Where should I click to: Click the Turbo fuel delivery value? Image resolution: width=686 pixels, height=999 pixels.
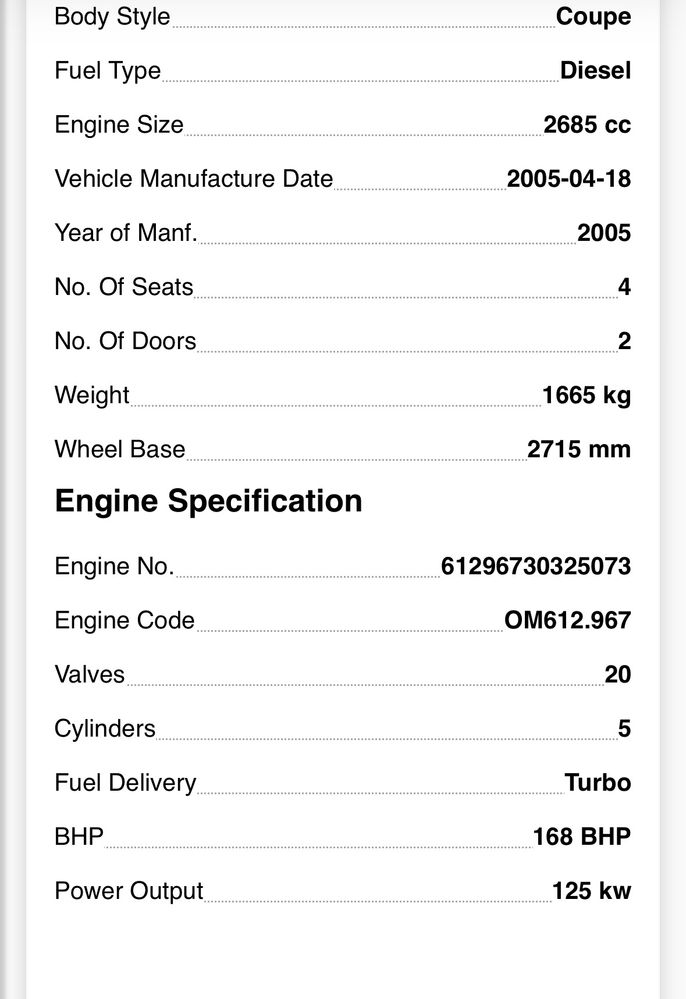597,783
